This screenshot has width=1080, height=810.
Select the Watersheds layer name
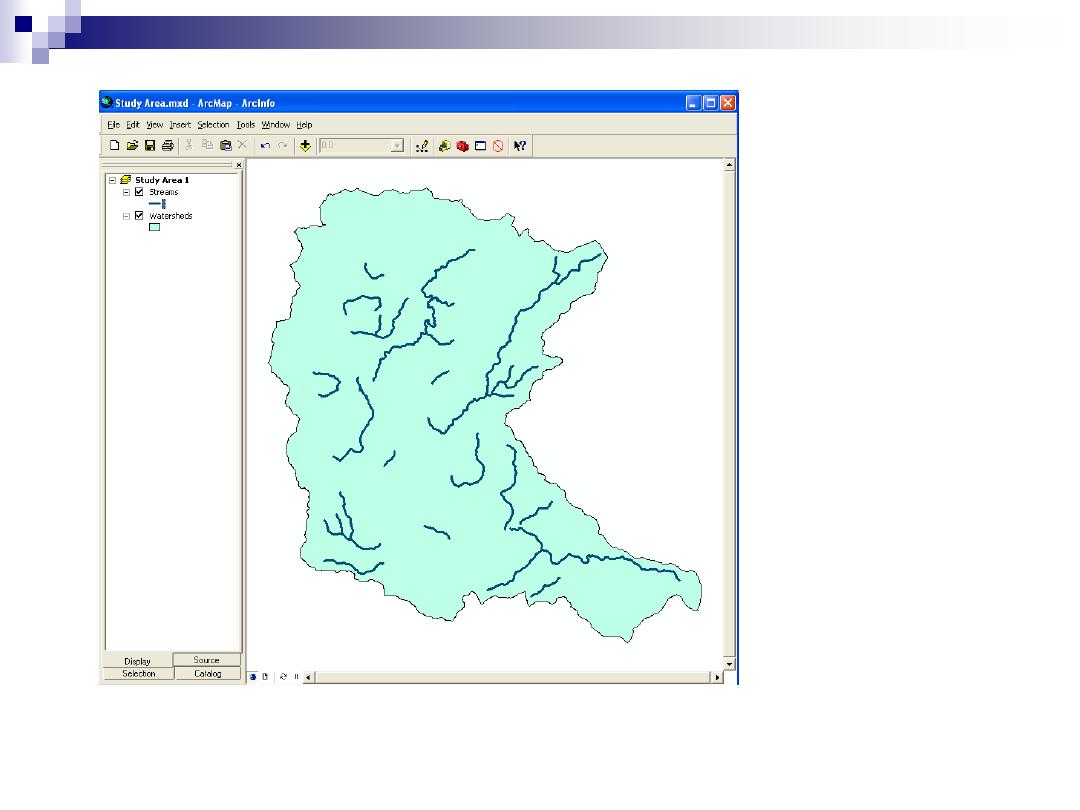pyautogui.click(x=171, y=216)
